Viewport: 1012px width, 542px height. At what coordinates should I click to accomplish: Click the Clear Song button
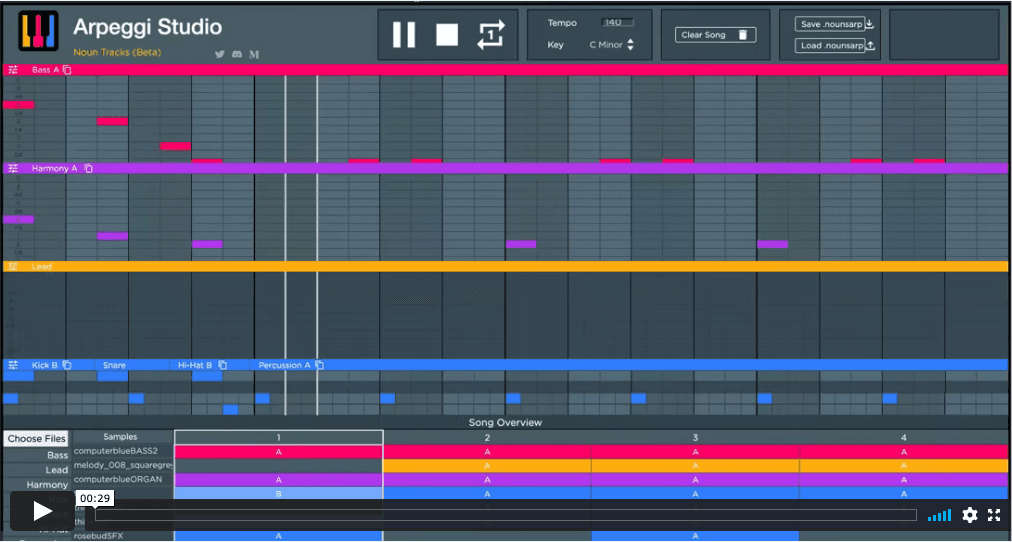point(714,35)
